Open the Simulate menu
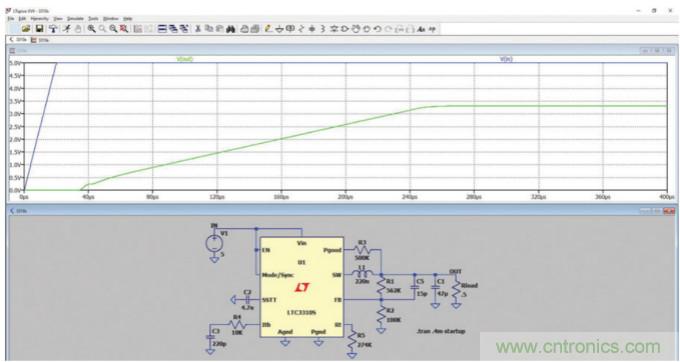The width and height of the screenshot is (680, 362). pos(75,19)
